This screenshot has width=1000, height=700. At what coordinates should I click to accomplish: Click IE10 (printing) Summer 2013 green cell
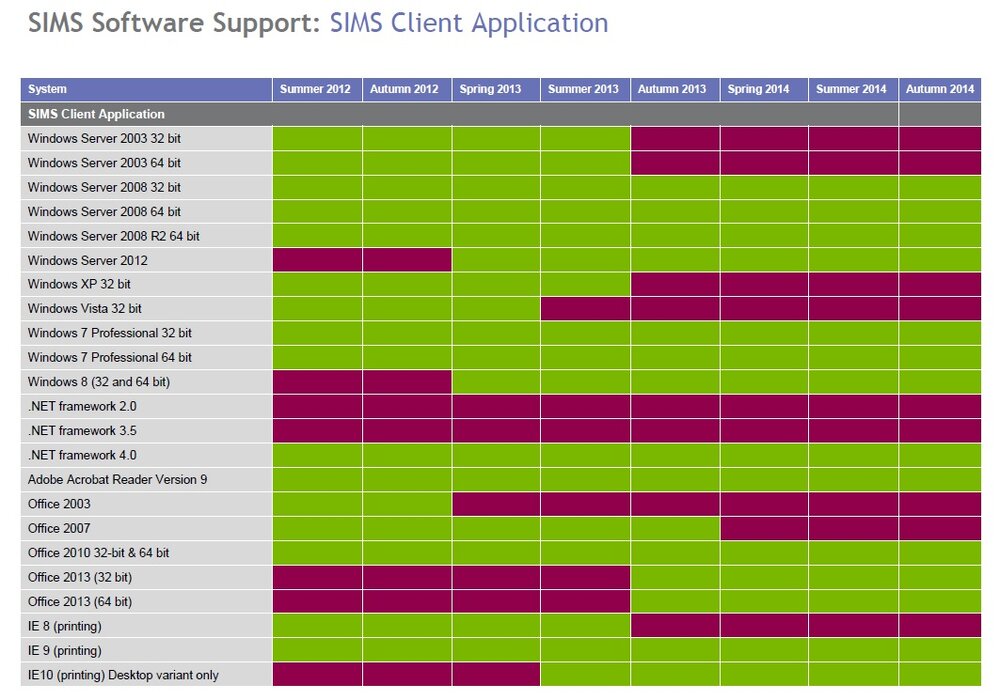click(x=585, y=675)
